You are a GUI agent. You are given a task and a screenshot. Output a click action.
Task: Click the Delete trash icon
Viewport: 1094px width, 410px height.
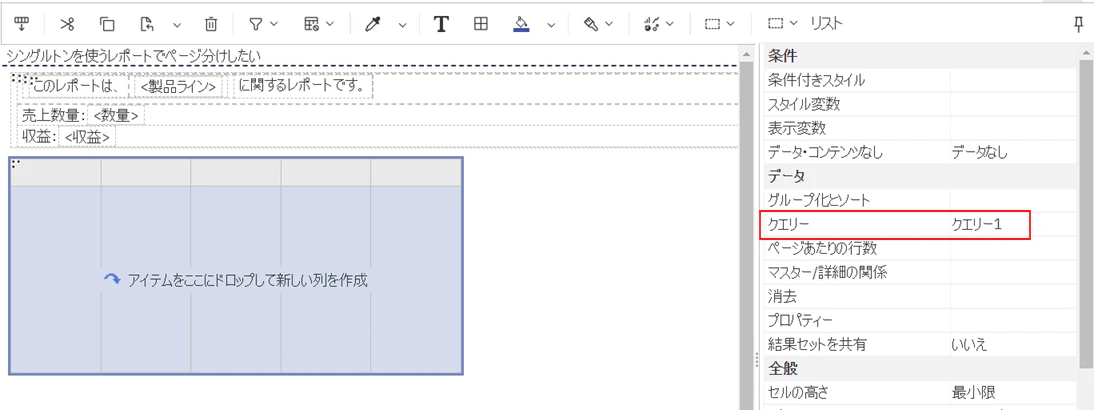pyautogui.click(x=211, y=24)
